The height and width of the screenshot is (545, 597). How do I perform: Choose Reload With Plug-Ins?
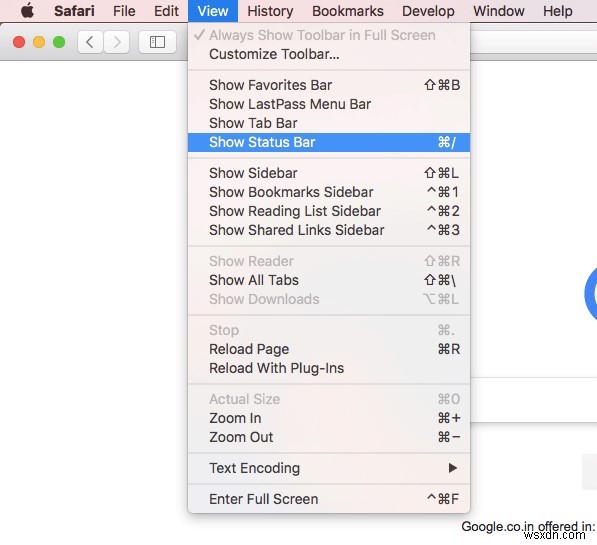[x=329, y=368]
